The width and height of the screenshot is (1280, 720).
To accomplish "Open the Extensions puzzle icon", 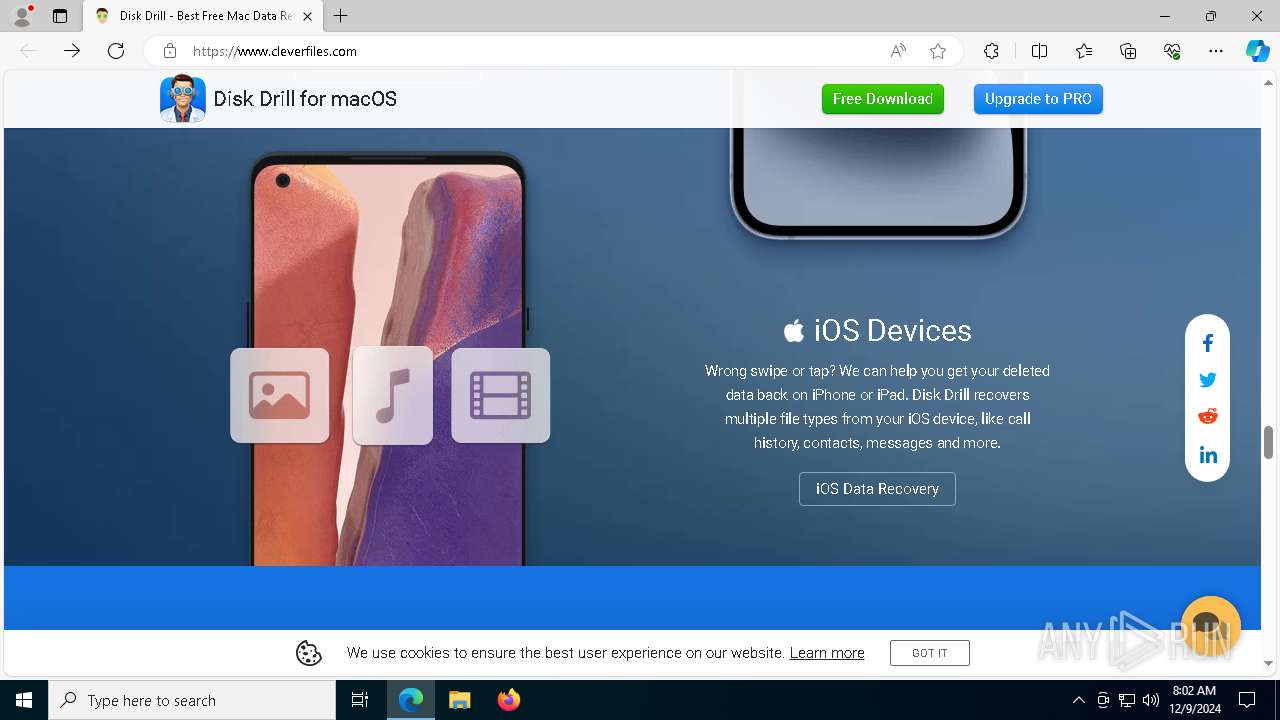I will point(991,51).
